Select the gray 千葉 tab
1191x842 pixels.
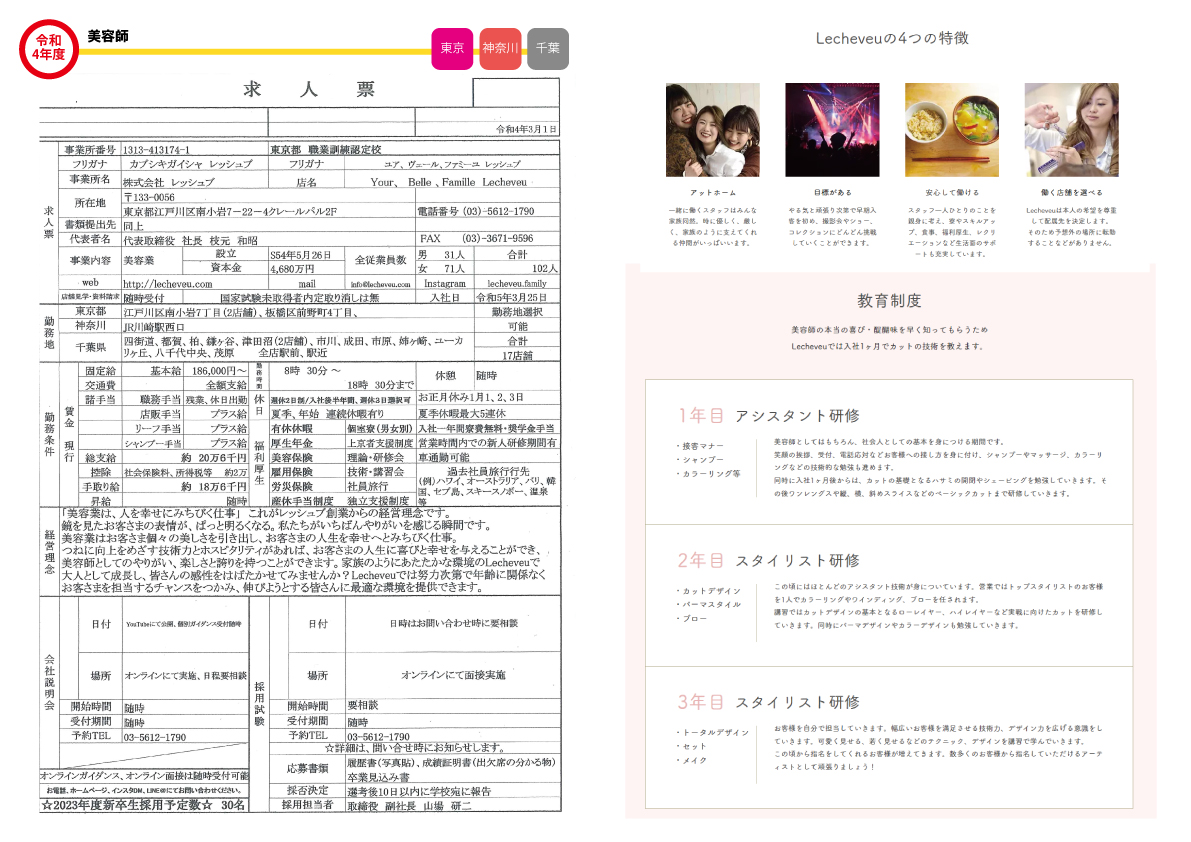(548, 49)
